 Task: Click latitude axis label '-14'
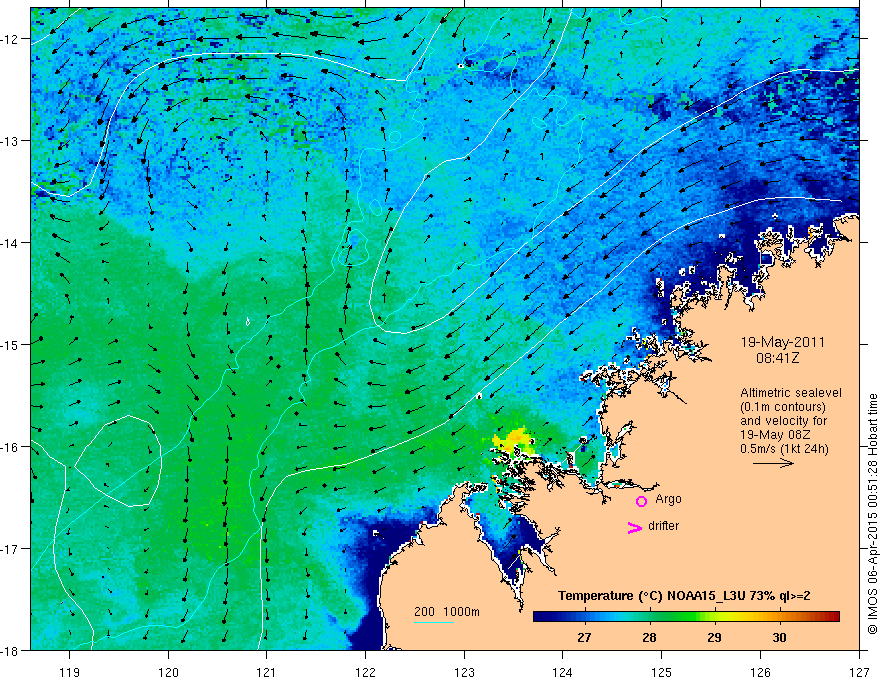11,243
